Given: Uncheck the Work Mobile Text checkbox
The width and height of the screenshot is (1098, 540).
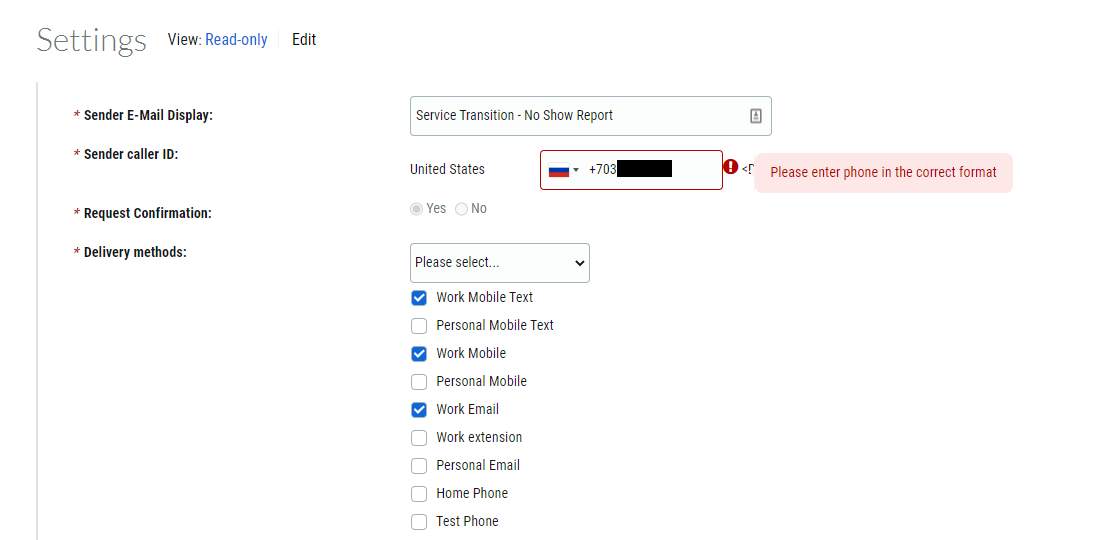Looking at the screenshot, I should 419,298.
